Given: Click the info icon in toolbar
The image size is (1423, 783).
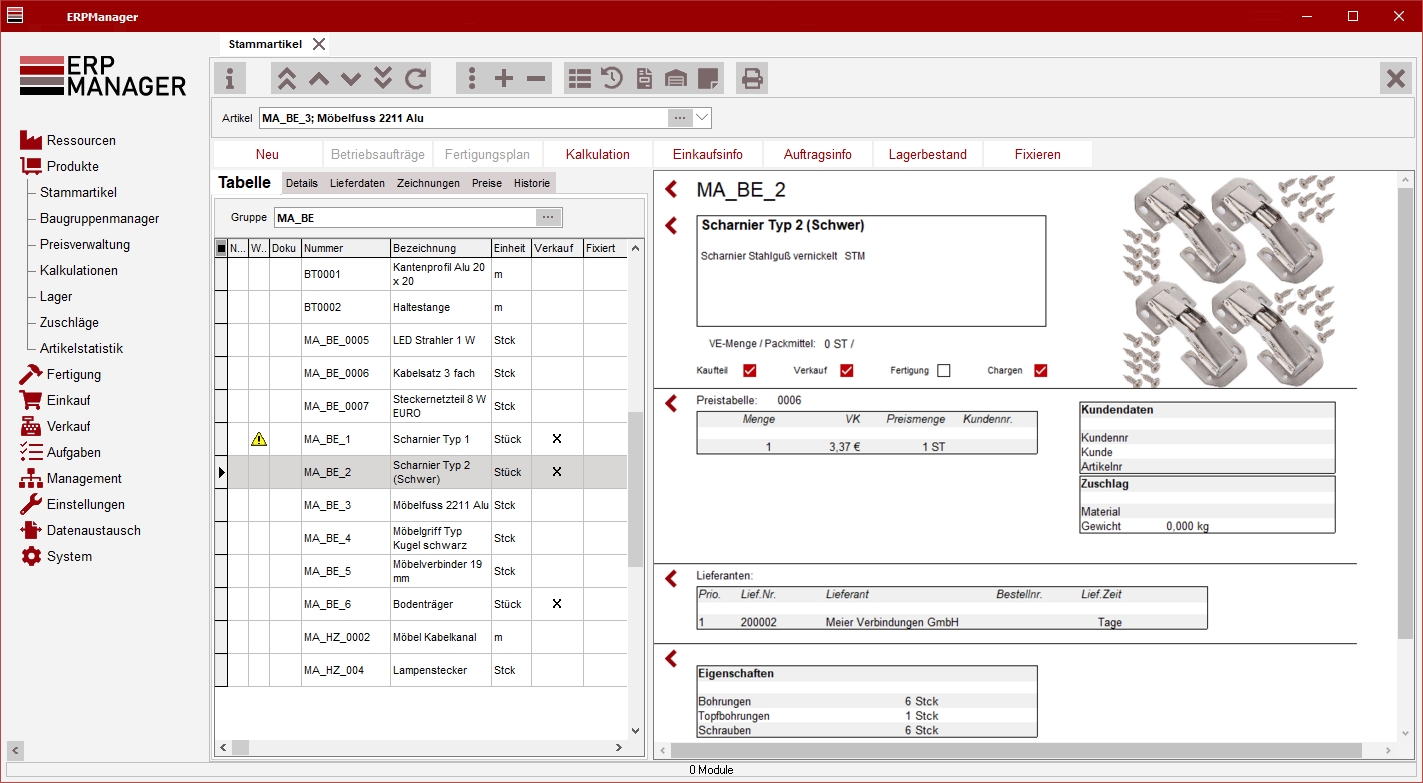Looking at the screenshot, I should [x=230, y=78].
